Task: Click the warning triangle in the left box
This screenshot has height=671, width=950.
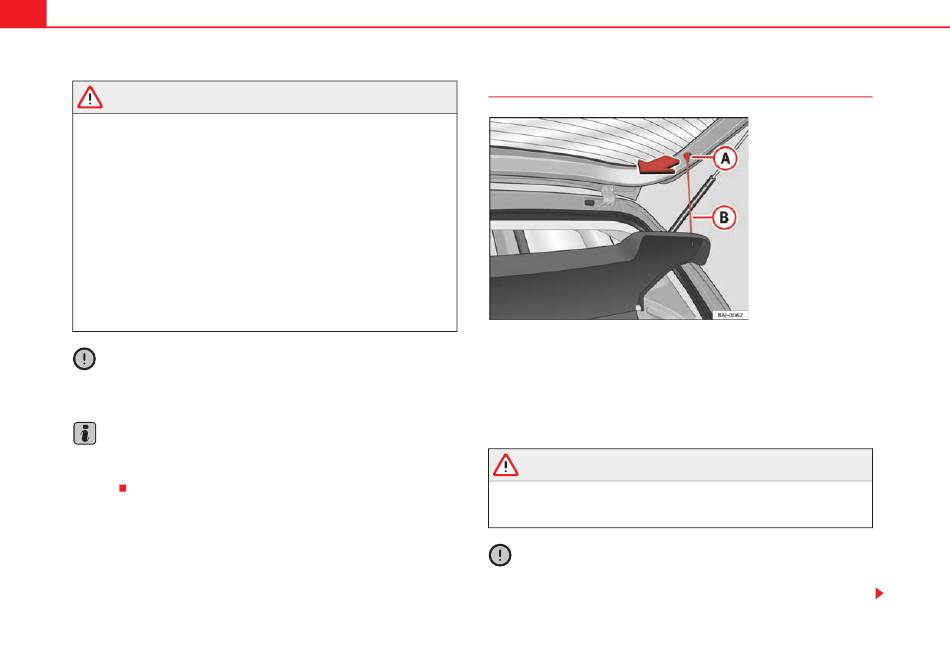Action: (90, 98)
